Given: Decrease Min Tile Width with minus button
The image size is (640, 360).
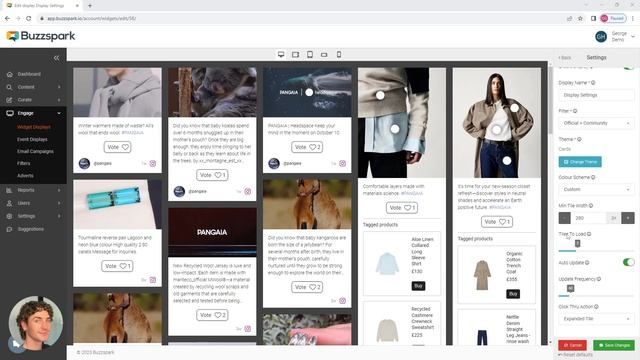Looking at the screenshot, I should [564, 218].
